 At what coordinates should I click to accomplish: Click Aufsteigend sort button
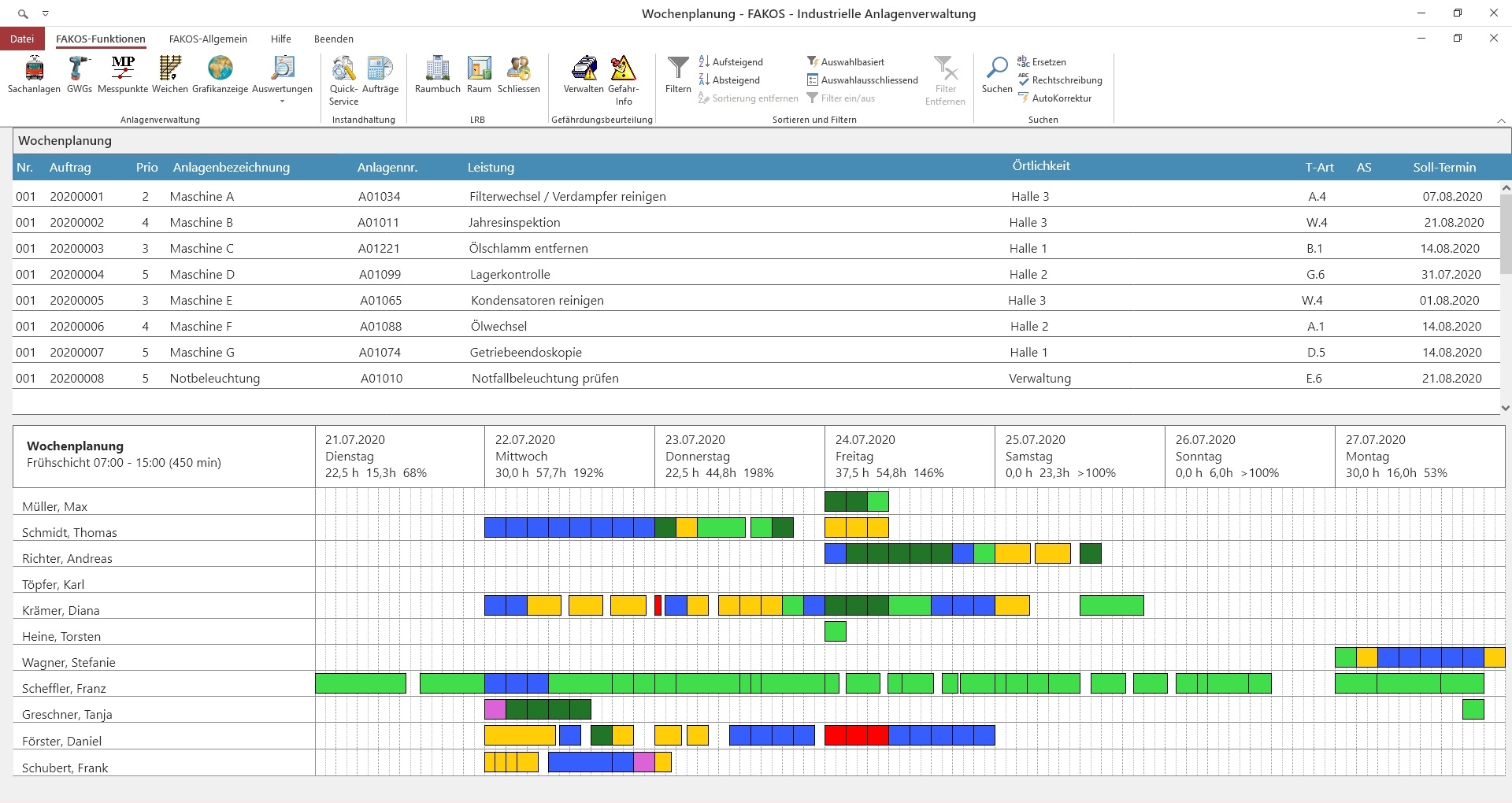pos(731,62)
